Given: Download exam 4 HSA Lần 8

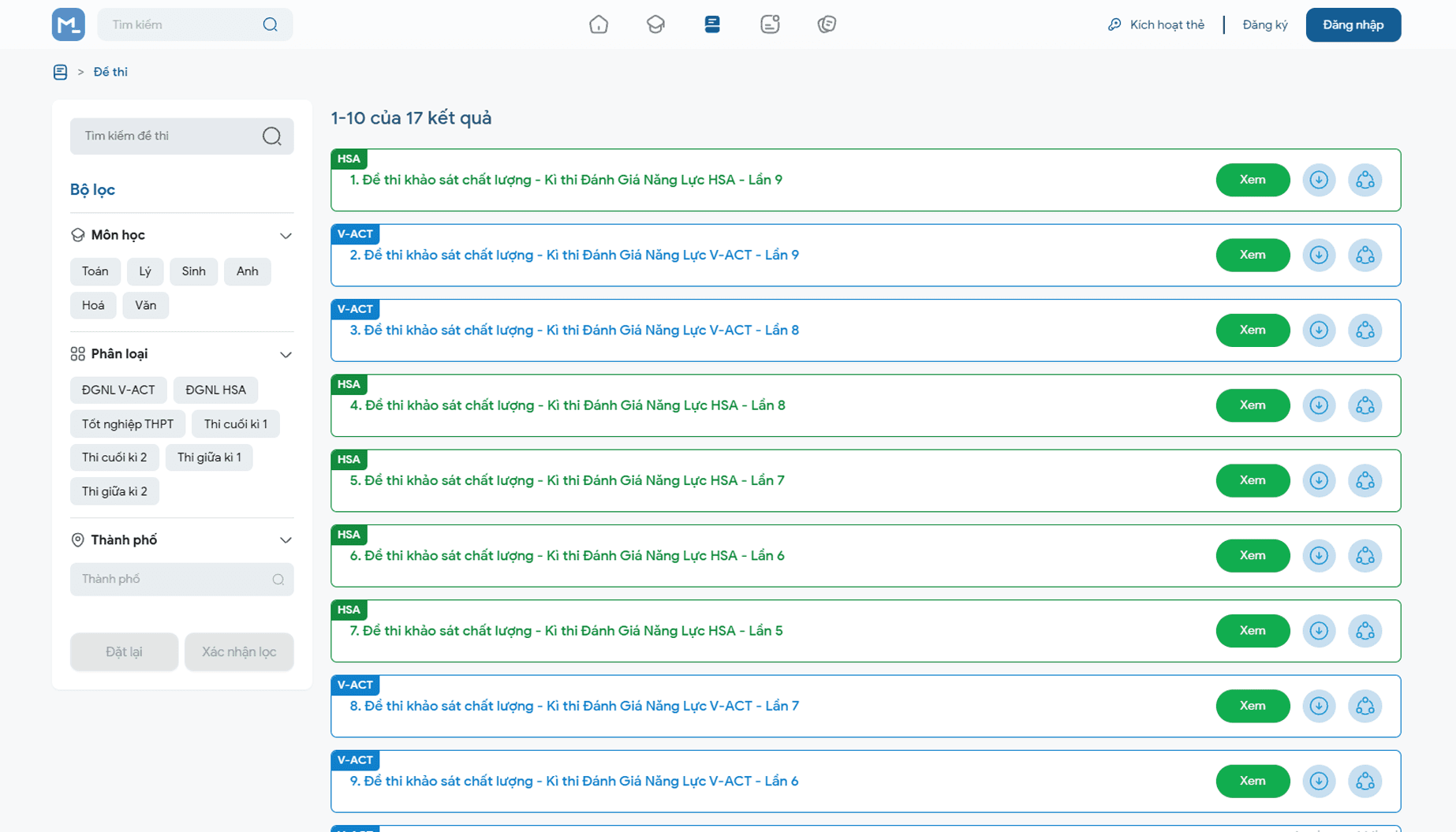Looking at the screenshot, I should 1319,405.
